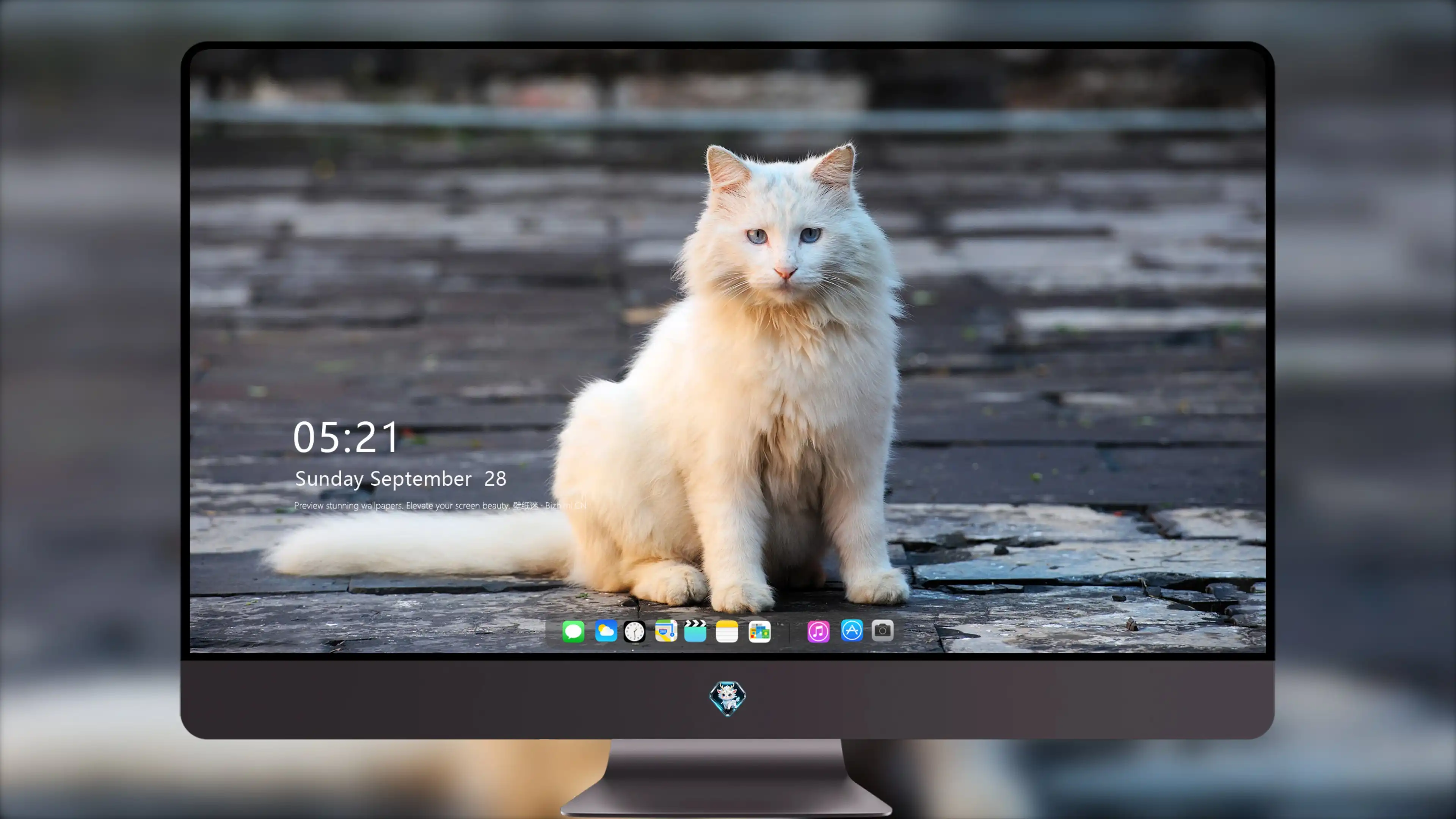The height and width of the screenshot is (819, 1456).
Task: Click the Preview stunning wallpapers tagline text
Action: point(440,505)
